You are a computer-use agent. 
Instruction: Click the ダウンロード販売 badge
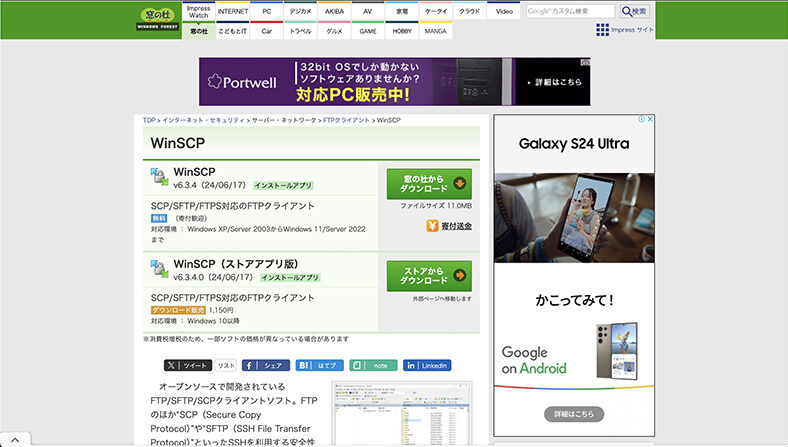click(x=178, y=310)
